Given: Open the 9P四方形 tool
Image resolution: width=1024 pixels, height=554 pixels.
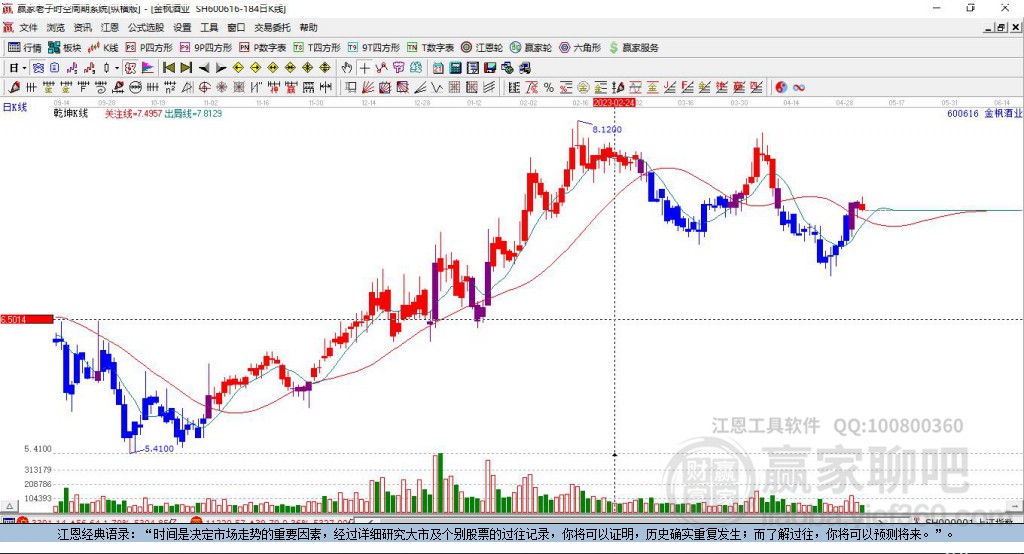Looking at the screenshot, I should (x=206, y=48).
